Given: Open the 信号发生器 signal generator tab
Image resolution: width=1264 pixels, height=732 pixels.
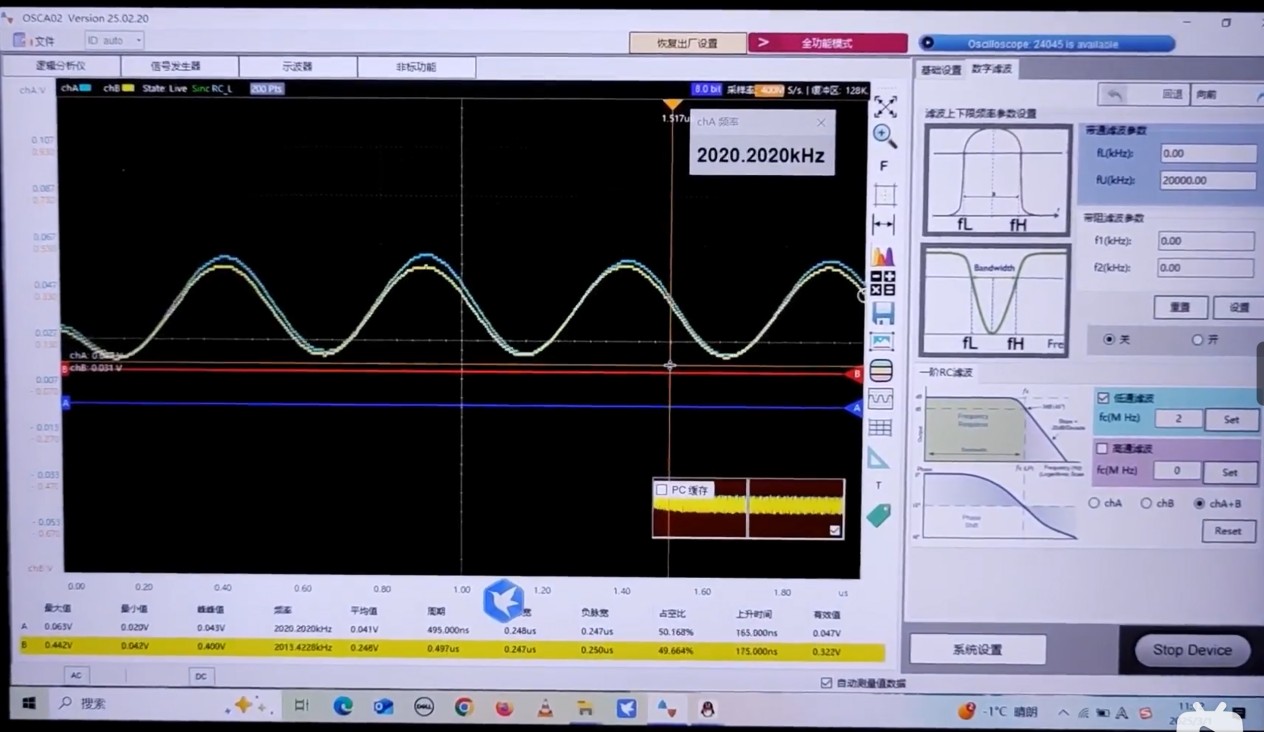Looking at the screenshot, I should 177,66.
